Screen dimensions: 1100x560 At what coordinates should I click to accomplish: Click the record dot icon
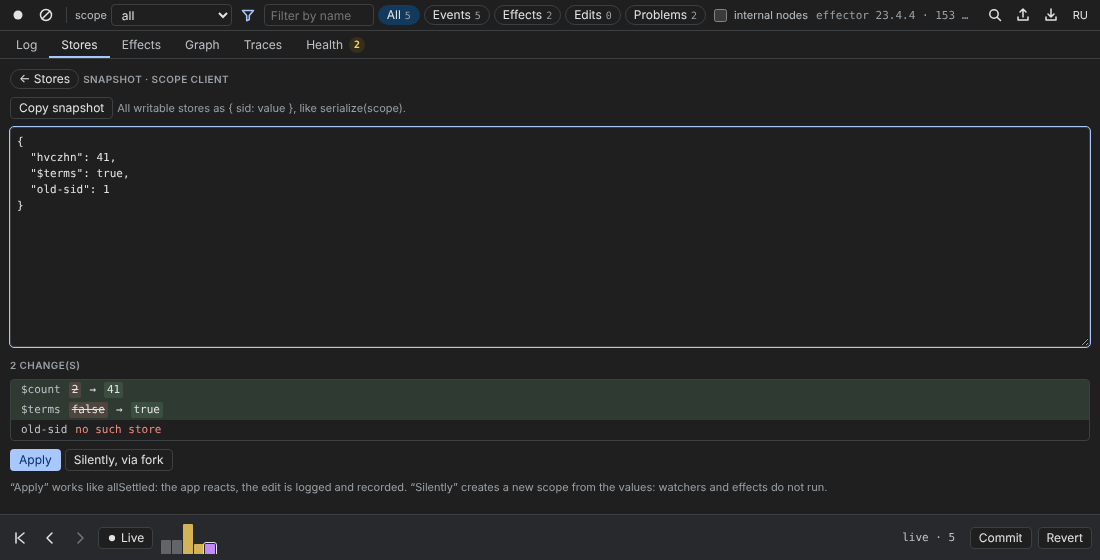[18, 15]
